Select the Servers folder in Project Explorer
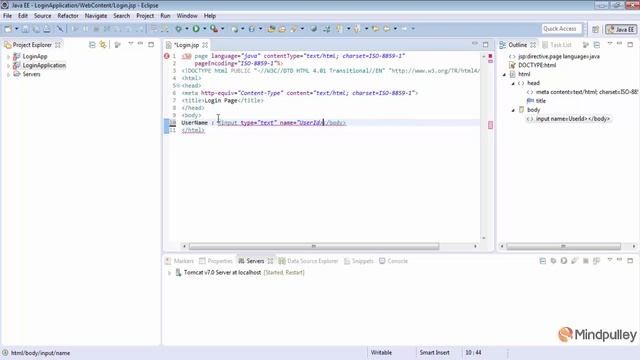This screenshot has height=360, width=640. 31,74
